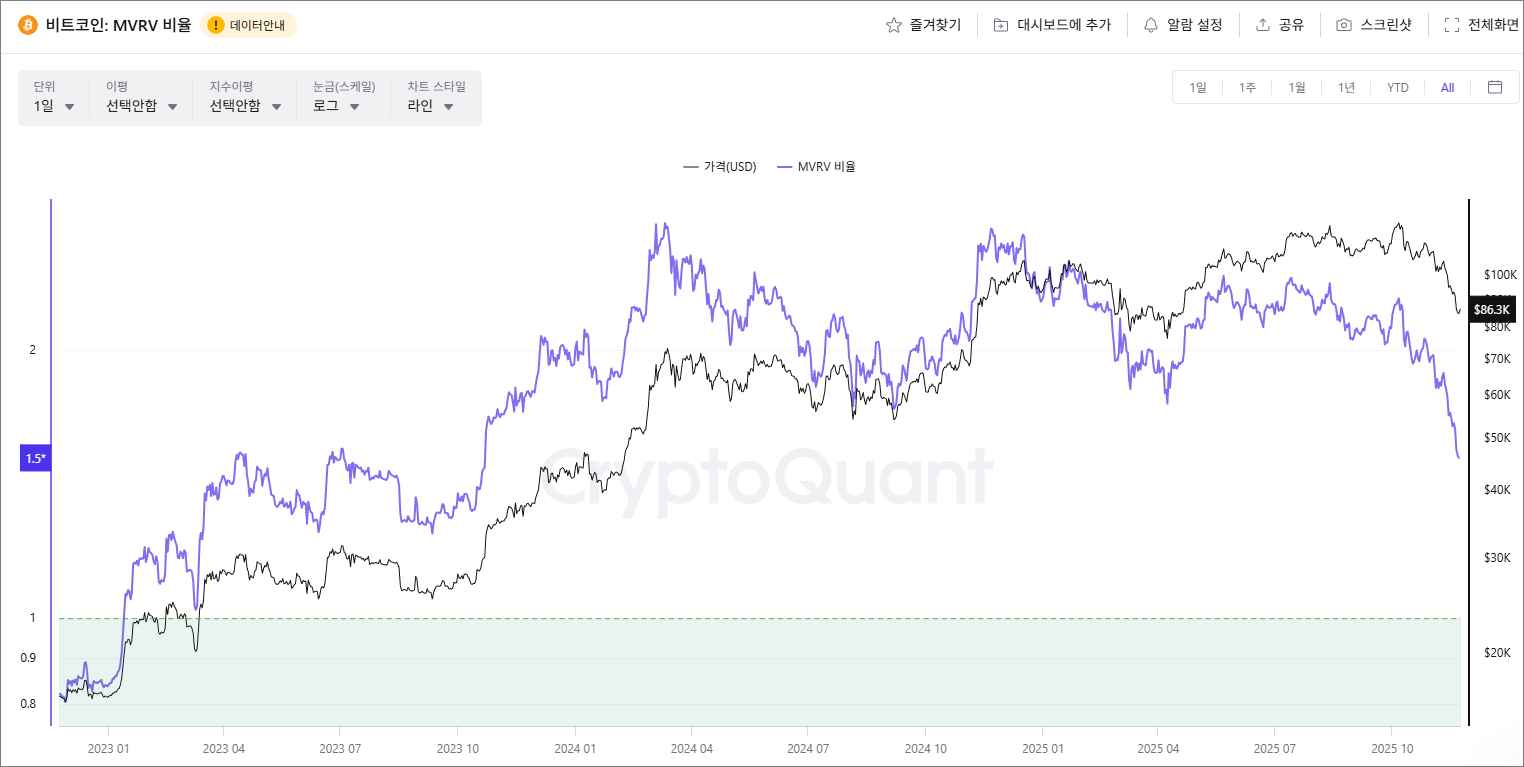Click the 공유 share icon

tap(1263, 24)
